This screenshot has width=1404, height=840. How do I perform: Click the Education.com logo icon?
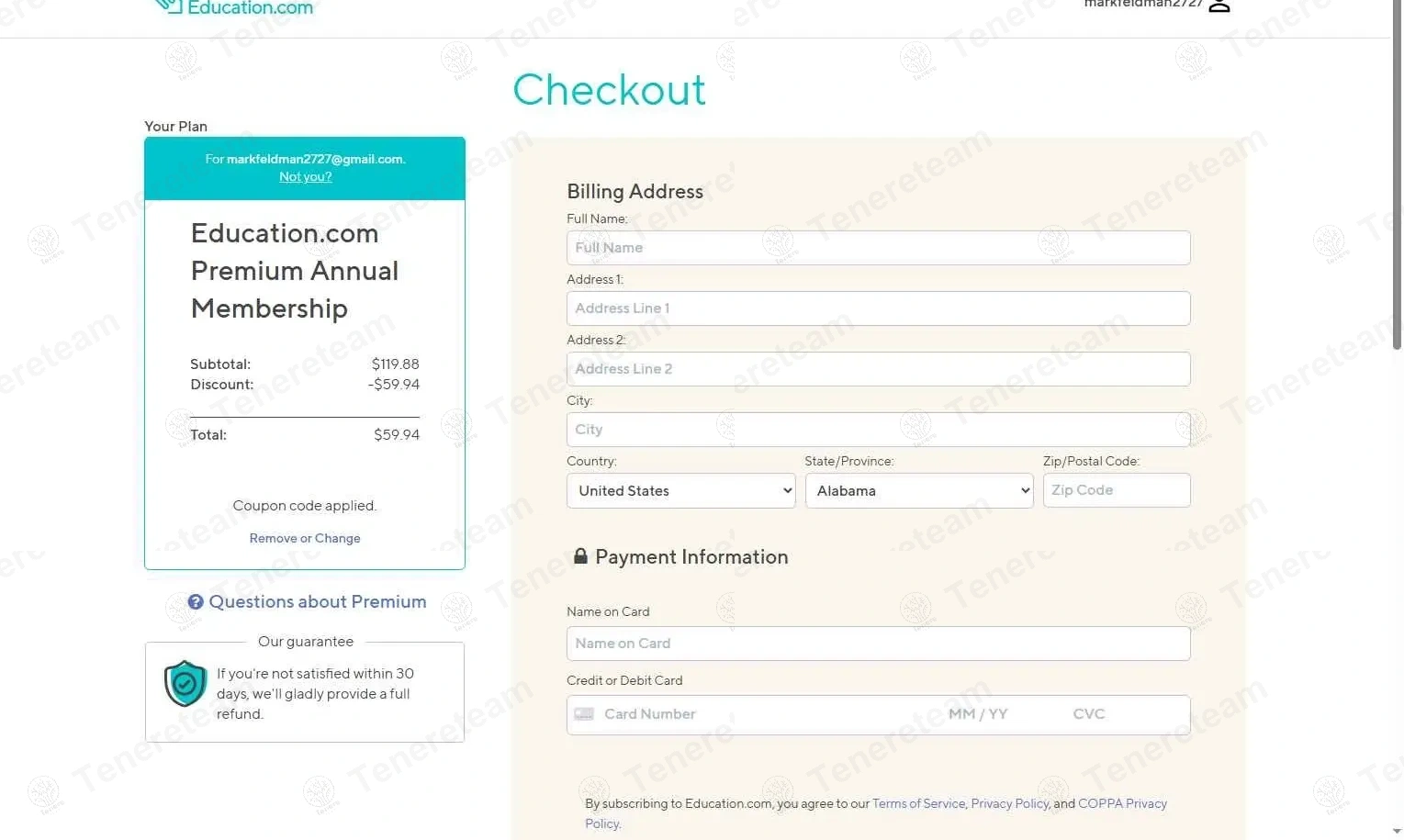click(x=168, y=6)
